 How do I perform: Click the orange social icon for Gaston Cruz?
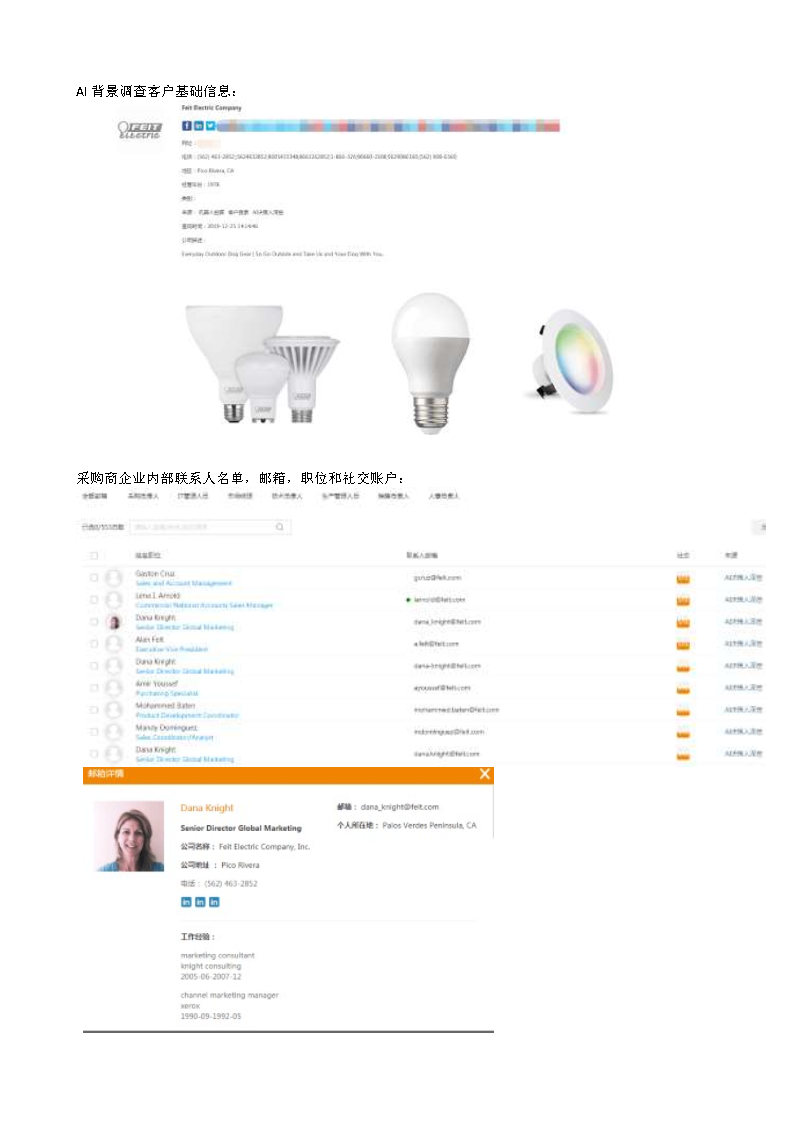(683, 578)
